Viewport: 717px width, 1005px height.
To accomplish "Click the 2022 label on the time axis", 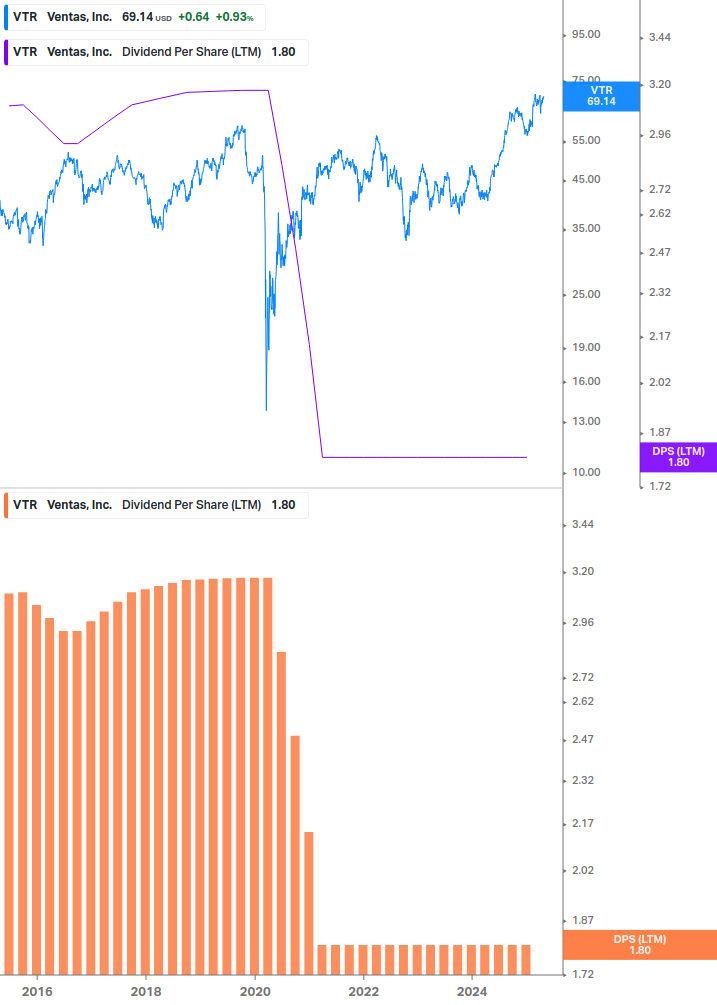I will [363, 992].
